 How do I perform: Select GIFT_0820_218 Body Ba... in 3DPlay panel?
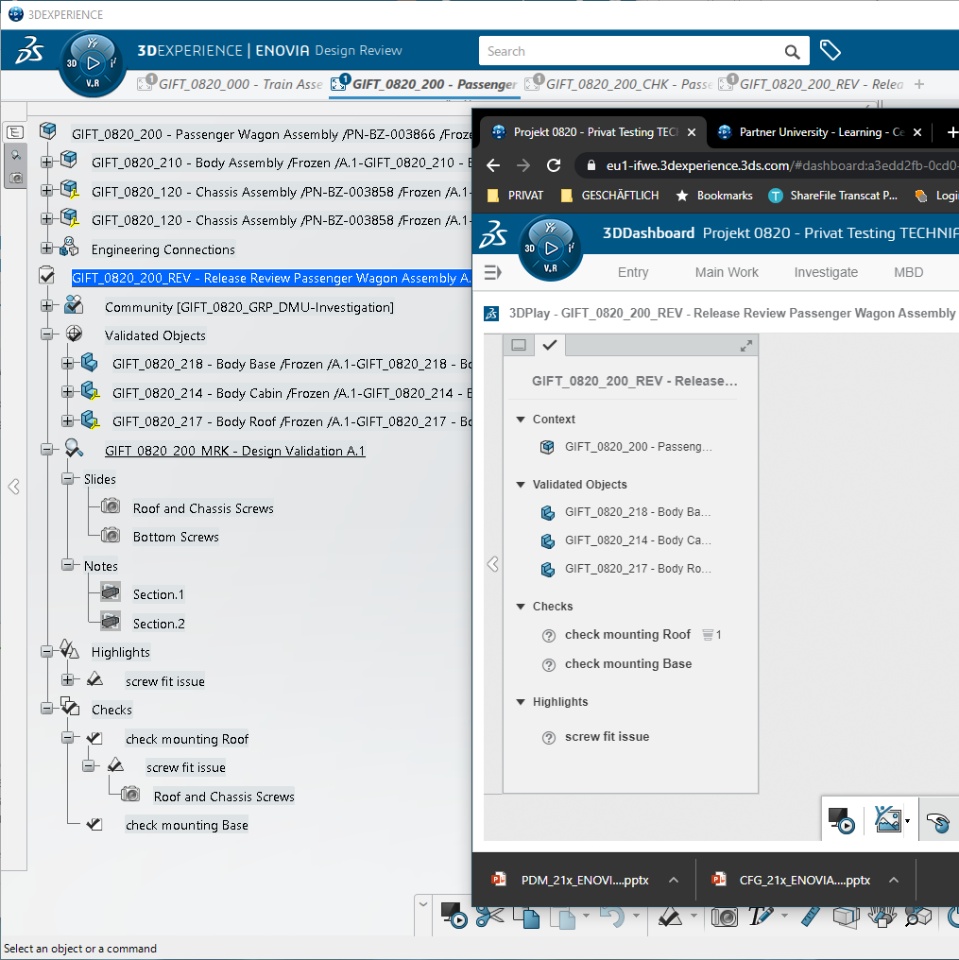coord(637,512)
